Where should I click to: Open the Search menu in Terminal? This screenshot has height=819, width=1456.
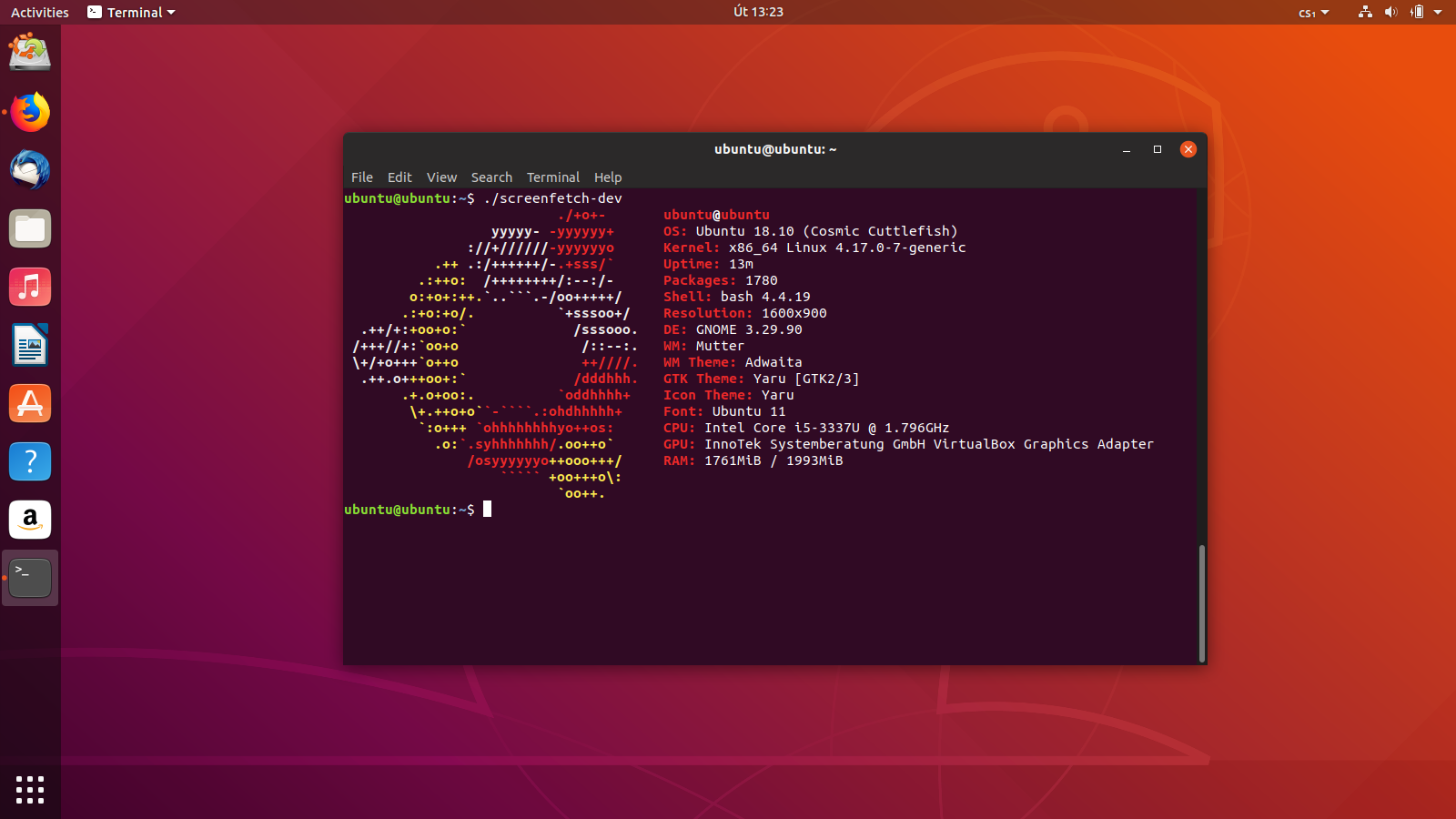[491, 177]
